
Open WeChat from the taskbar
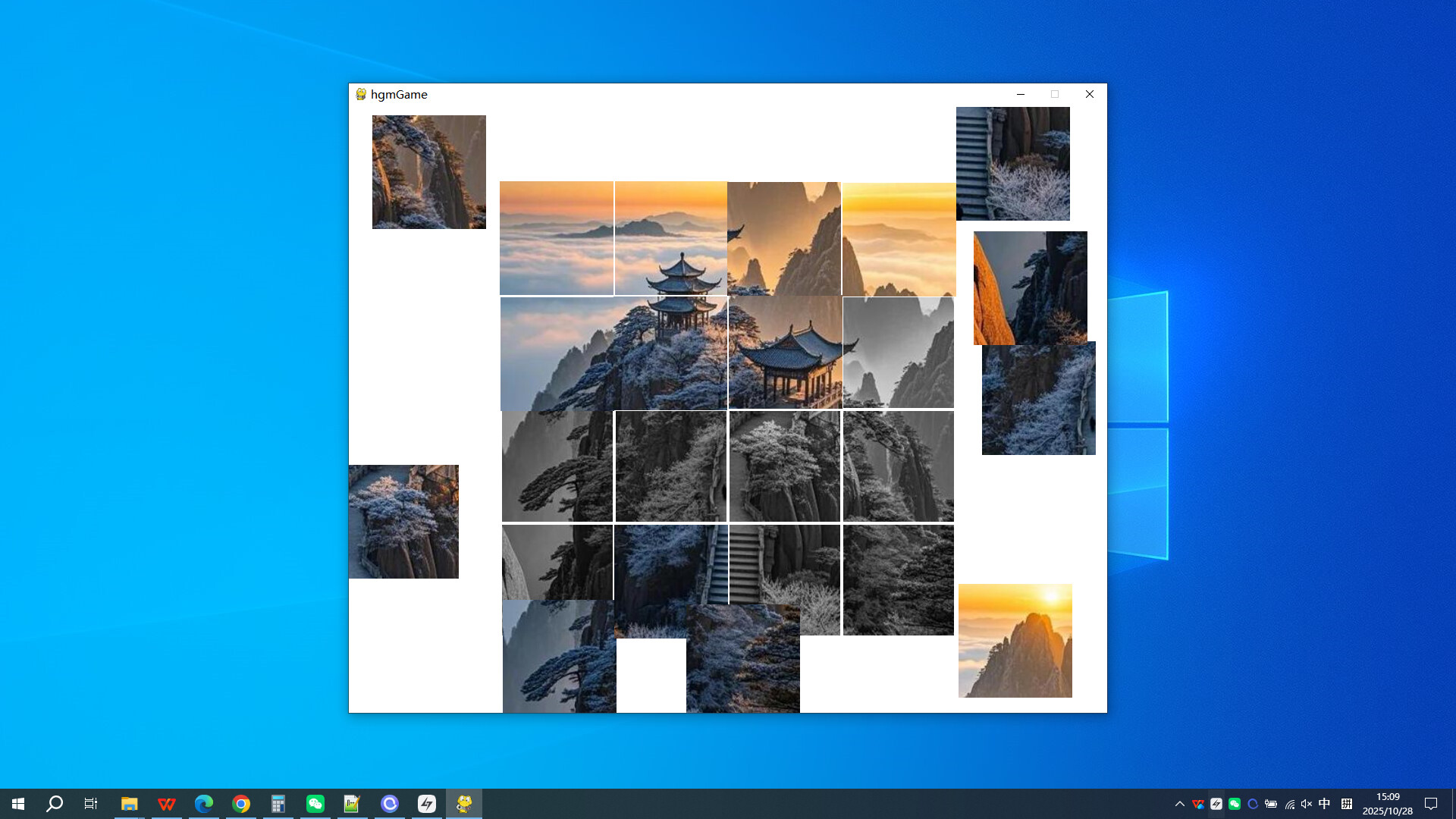(x=315, y=803)
